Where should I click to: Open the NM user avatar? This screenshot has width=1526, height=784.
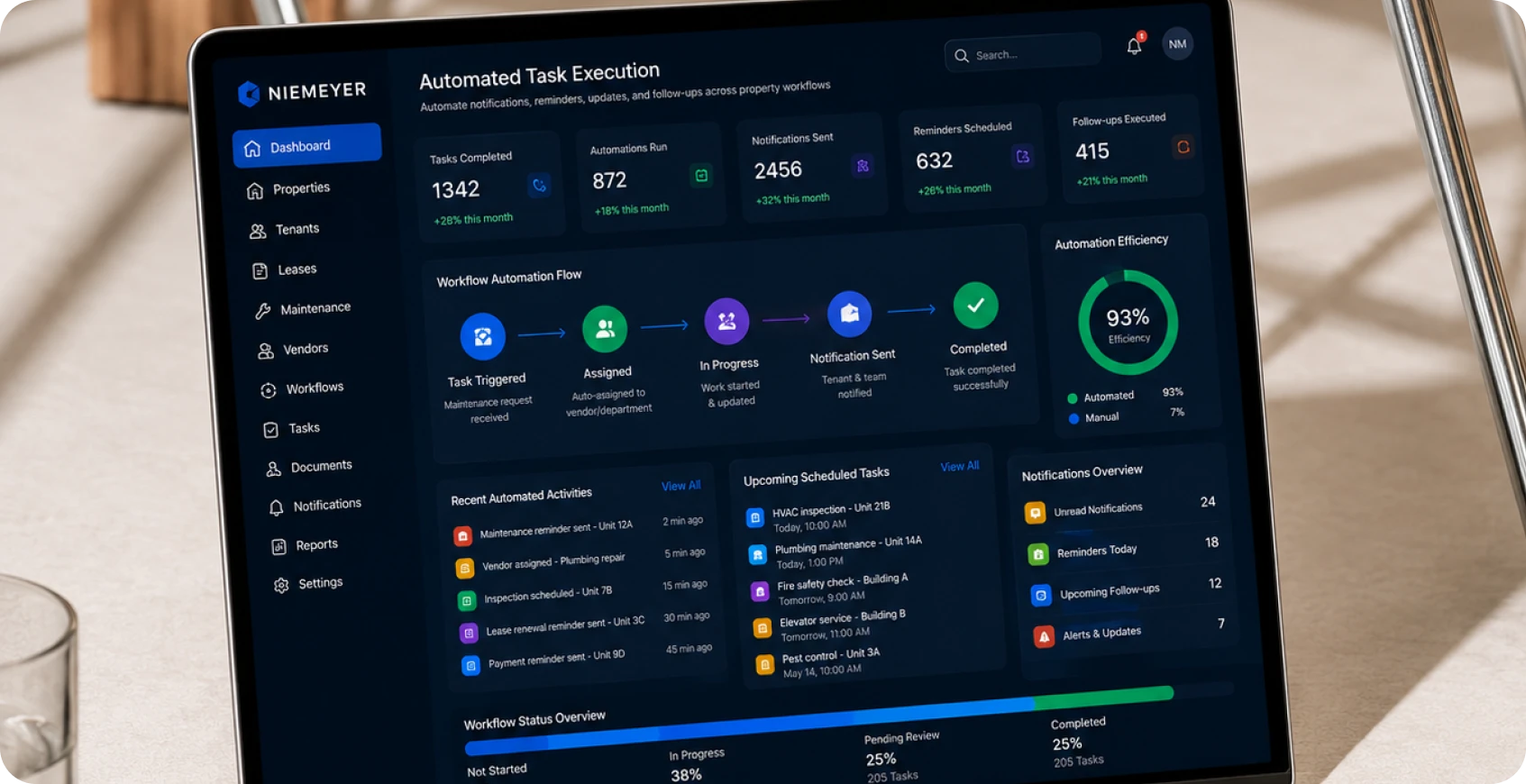[x=1177, y=44]
